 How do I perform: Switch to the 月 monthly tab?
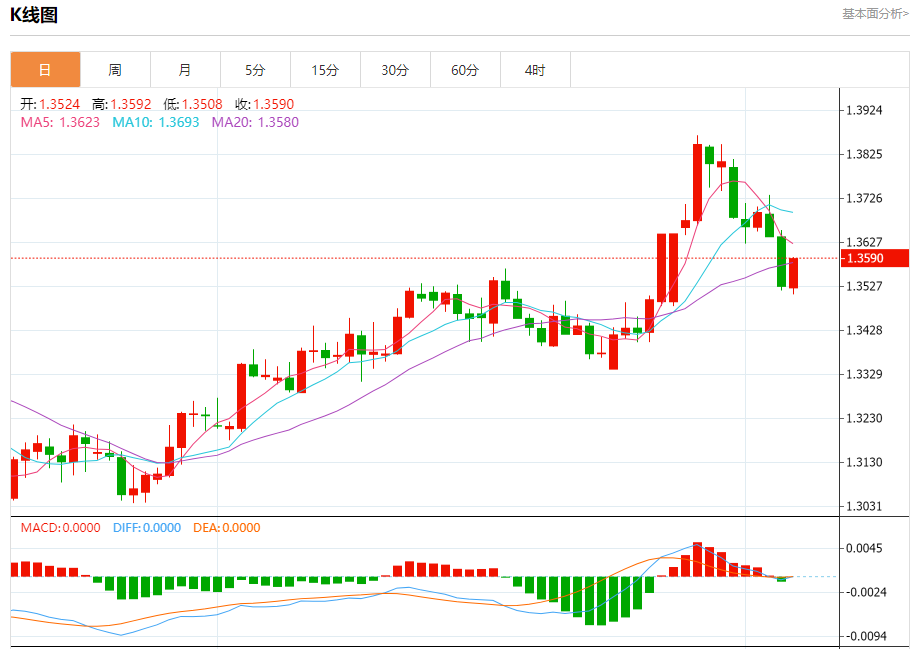(x=185, y=70)
